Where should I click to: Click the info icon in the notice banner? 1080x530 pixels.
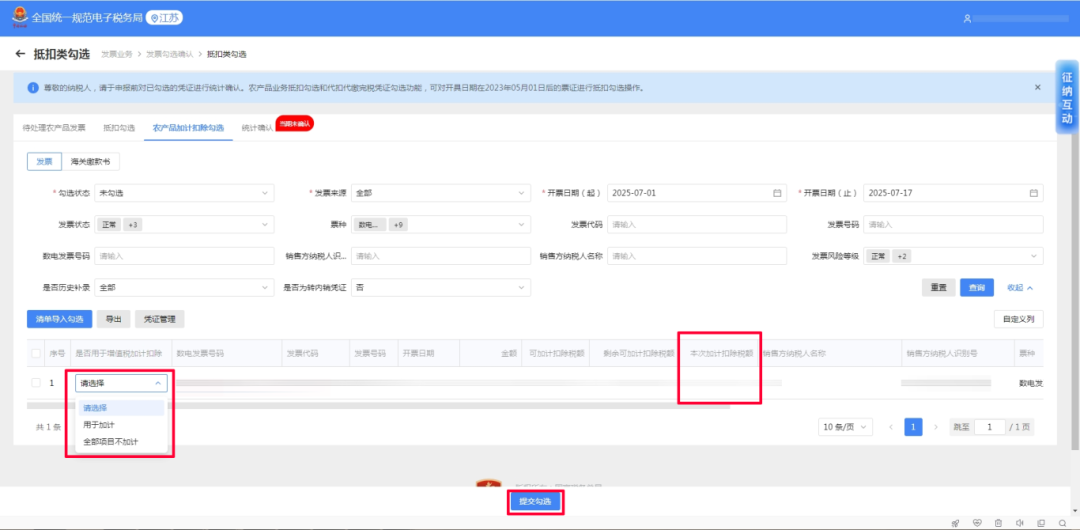(x=33, y=88)
